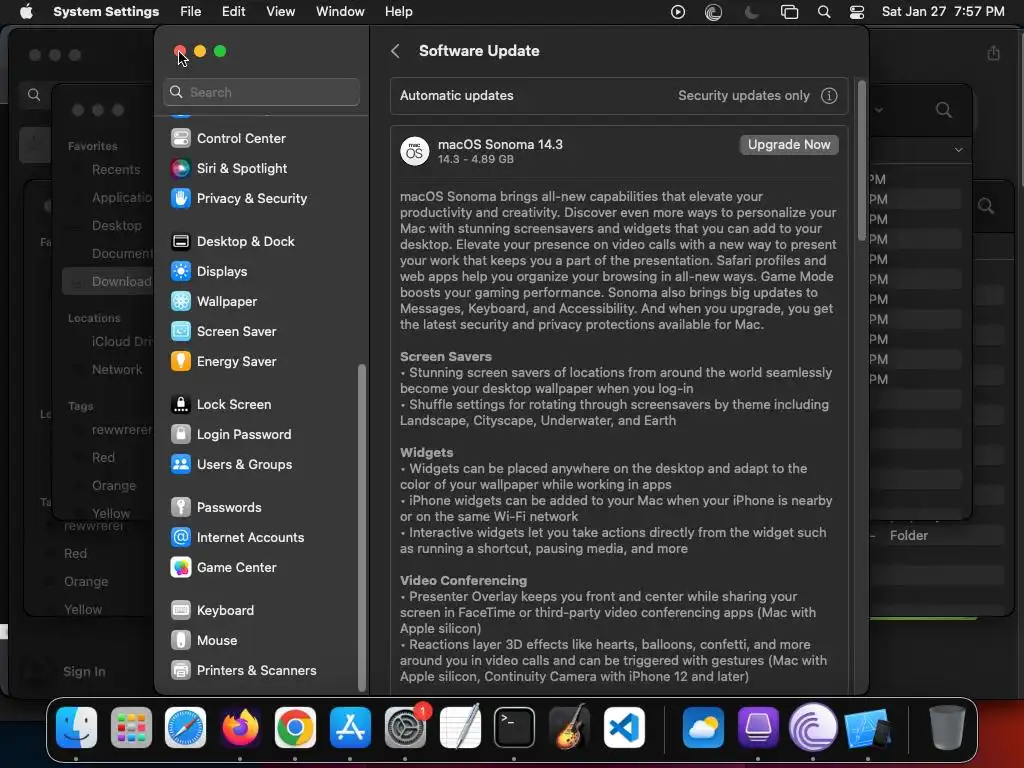This screenshot has width=1024, height=768.
Task: Open Finder from the Dock
Action: coord(76,728)
